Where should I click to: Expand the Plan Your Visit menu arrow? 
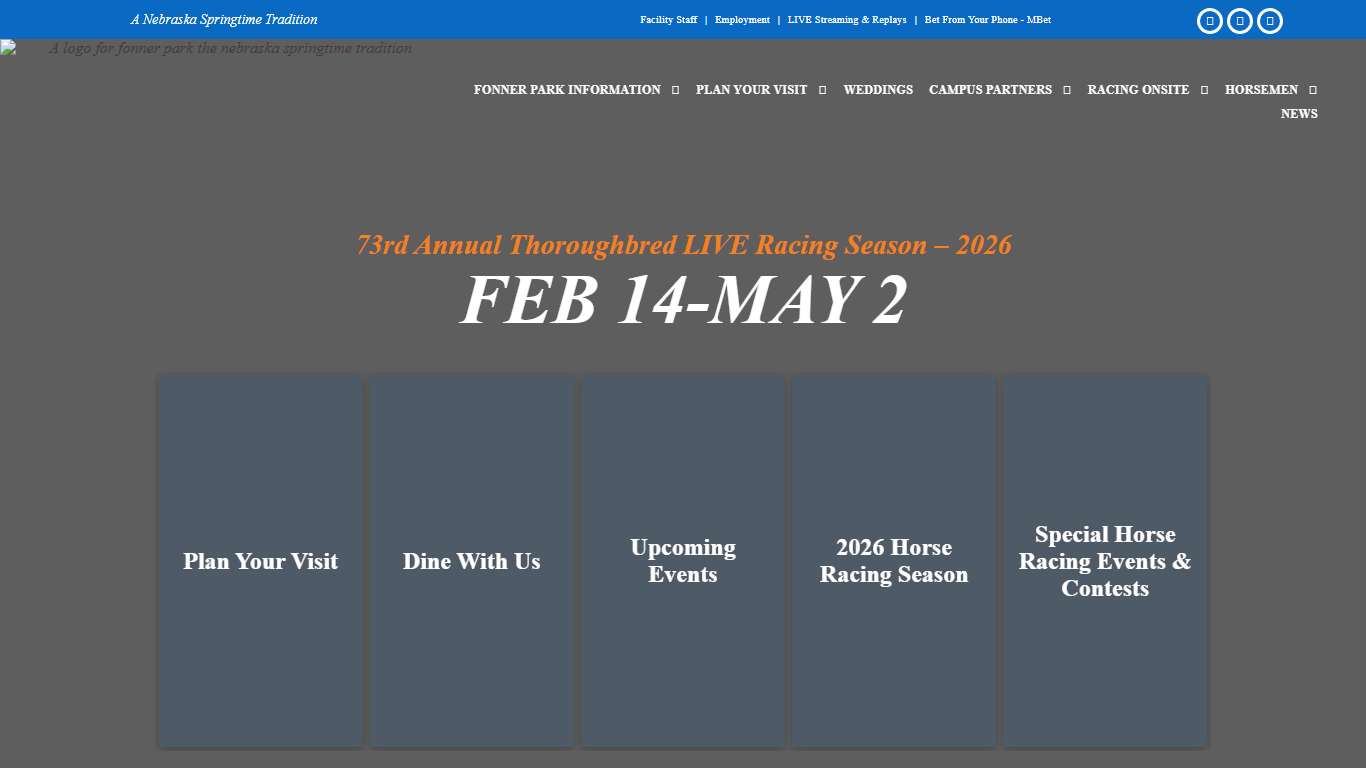(822, 90)
